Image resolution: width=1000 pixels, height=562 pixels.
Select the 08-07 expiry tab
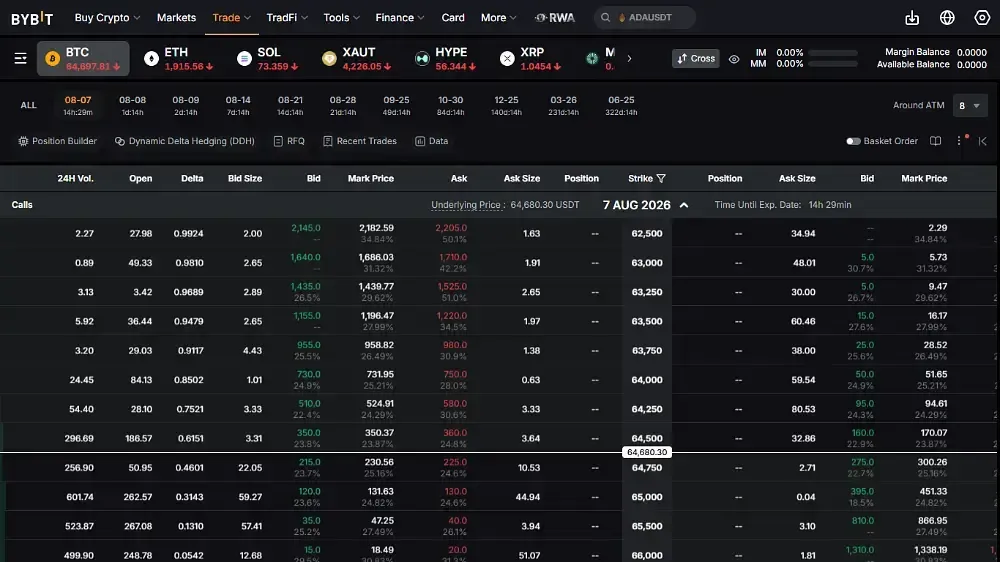tap(78, 105)
